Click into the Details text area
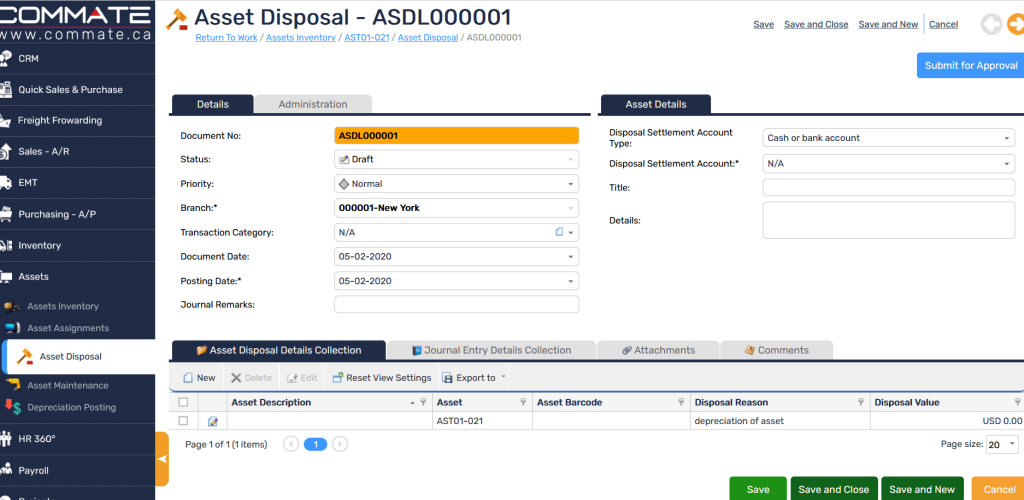This screenshot has height=500, width=1024. pos(889,220)
